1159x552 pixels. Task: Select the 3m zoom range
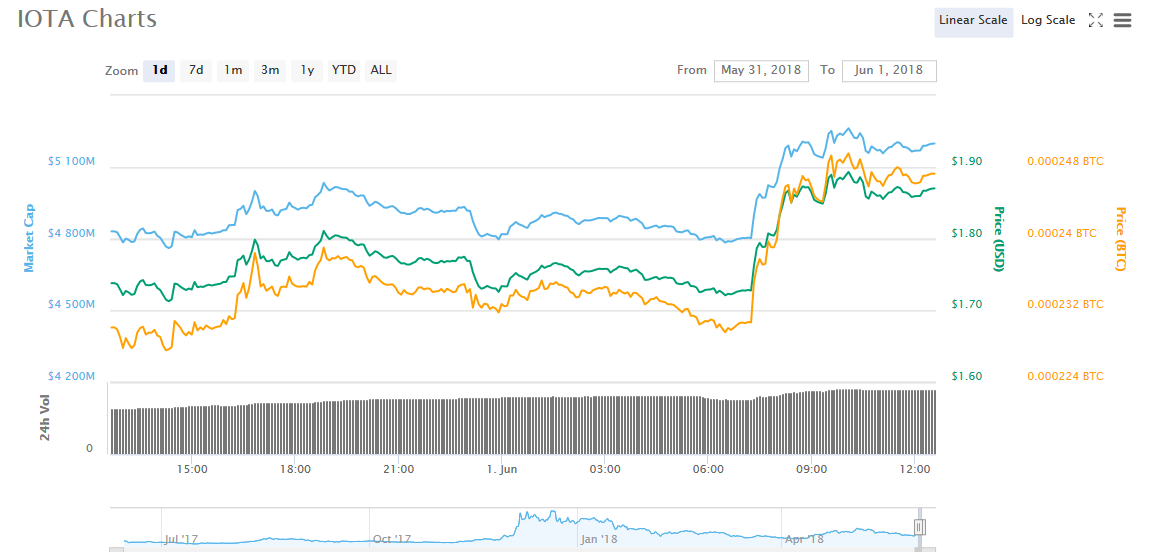[x=270, y=70]
